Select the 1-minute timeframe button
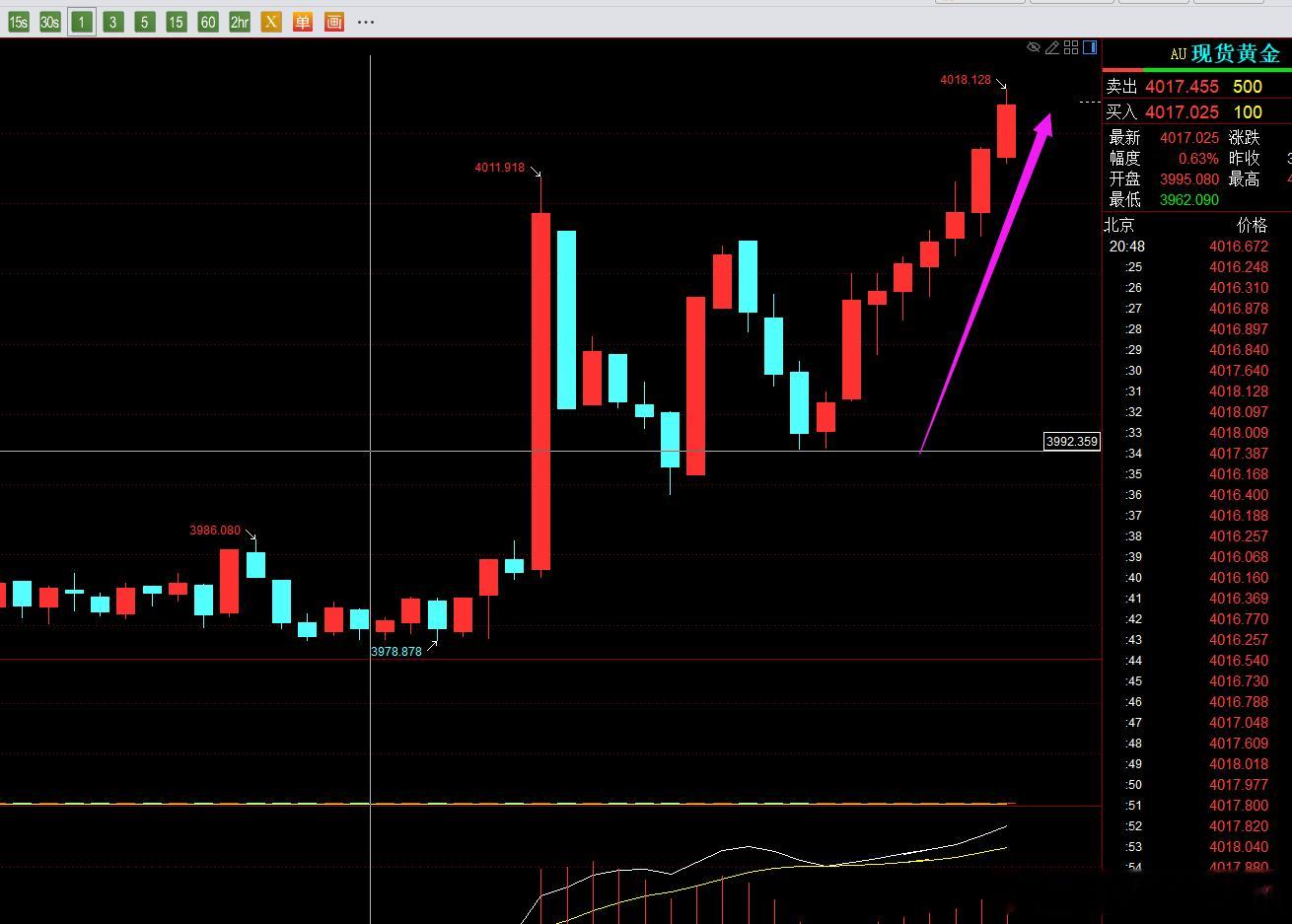This screenshot has width=1292, height=924. [x=82, y=22]
